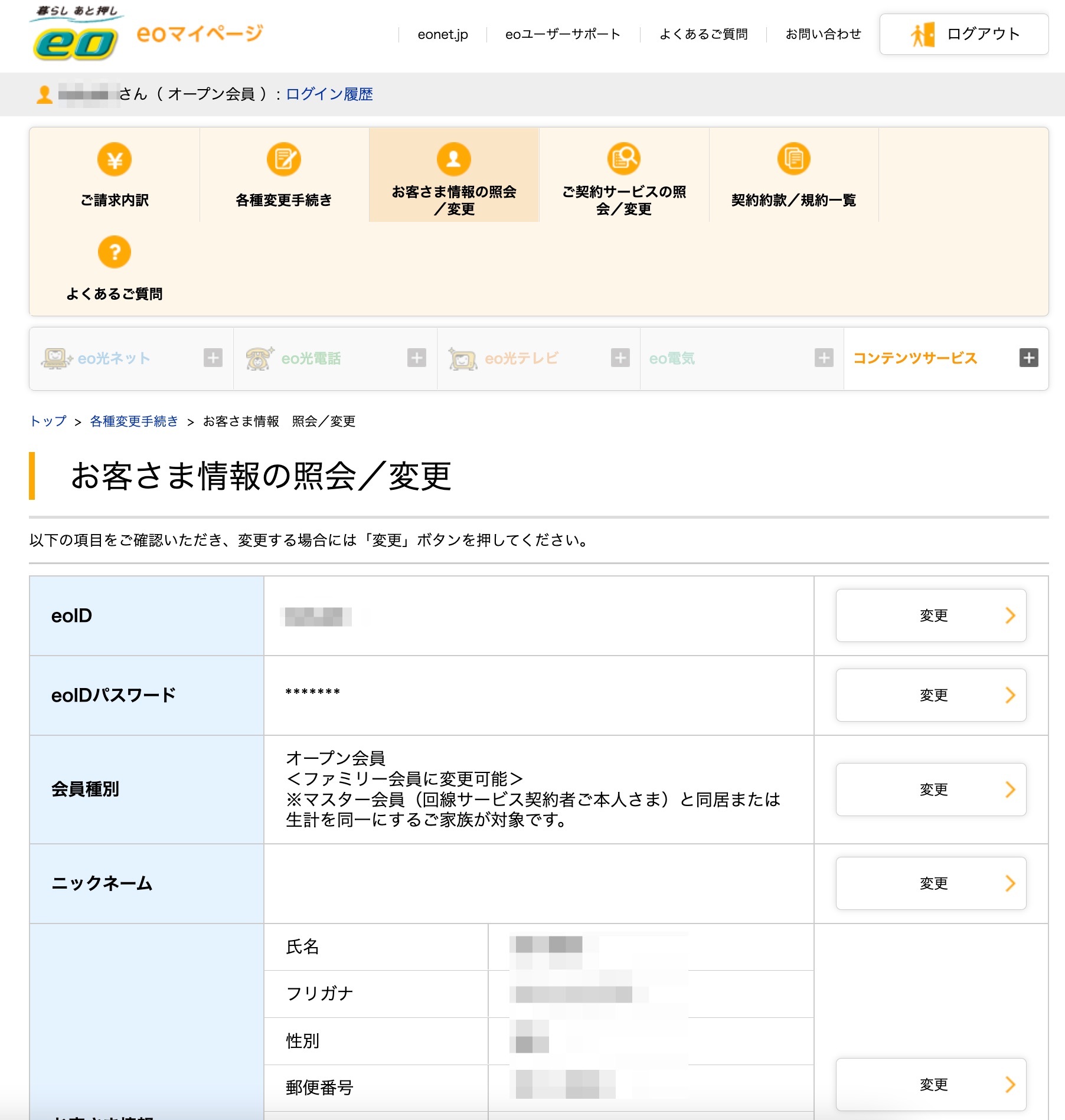Click the eo光ネット computer icon
The width and height of the screenshot is (1065, 1120).
pos(56,358)
